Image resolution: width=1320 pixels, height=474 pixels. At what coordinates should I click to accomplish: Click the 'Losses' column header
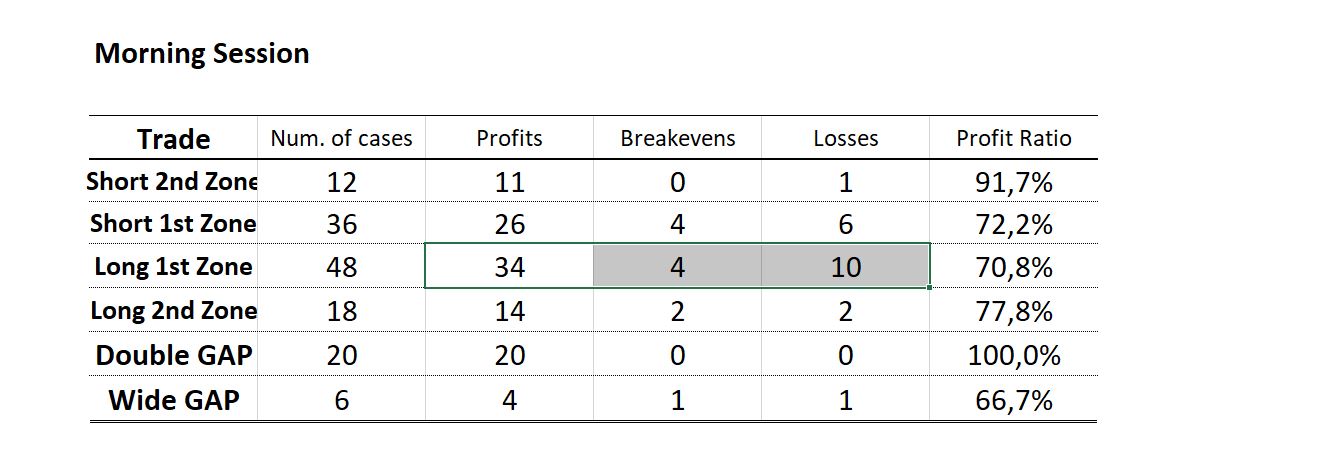pos(845,139)
